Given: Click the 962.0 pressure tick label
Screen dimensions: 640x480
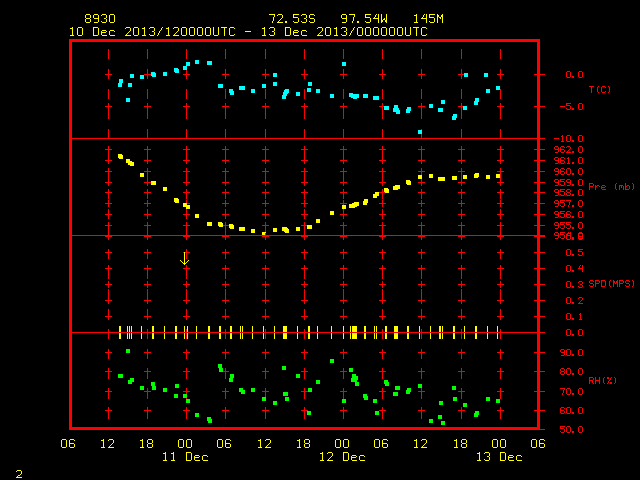Looking at the screenshot, I should click(x=569, y=150).
